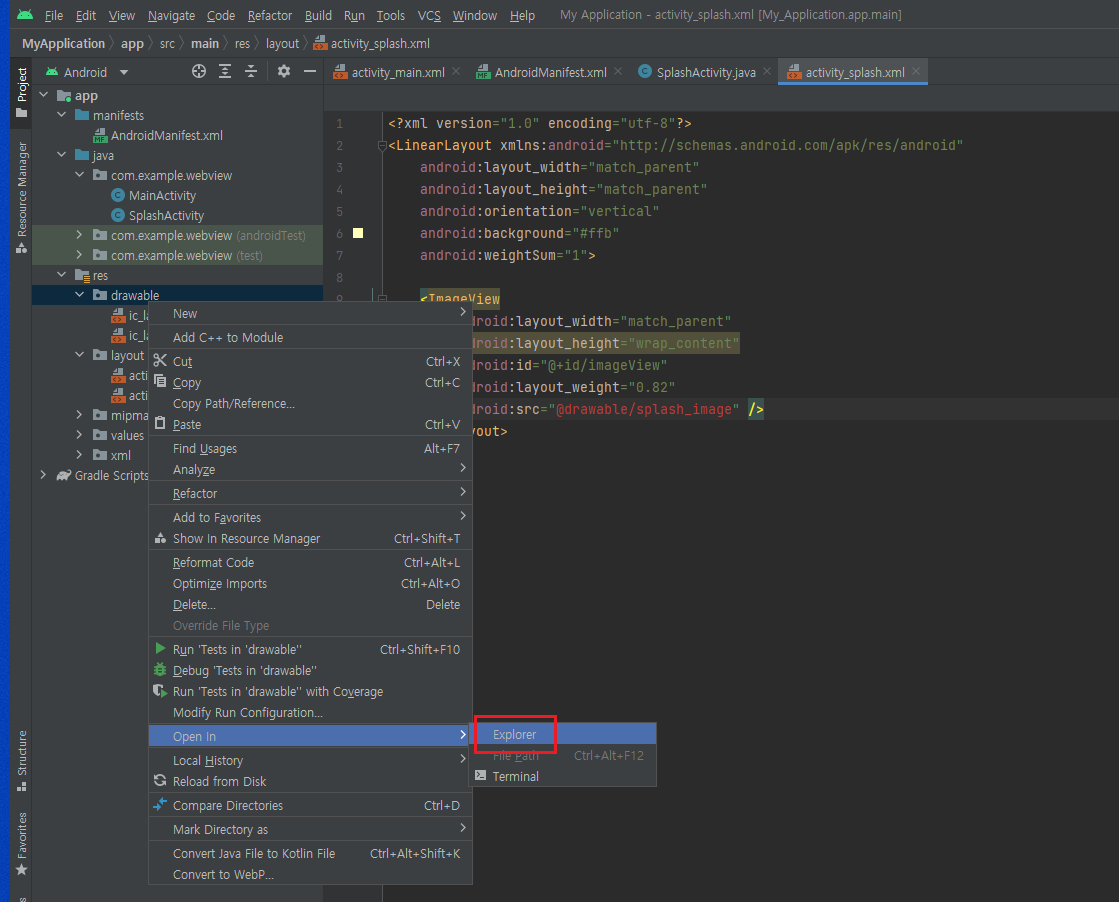Screen dimensions: 1119x902
Task: Select the Copy context menu item
Action: tap(310, 382)
